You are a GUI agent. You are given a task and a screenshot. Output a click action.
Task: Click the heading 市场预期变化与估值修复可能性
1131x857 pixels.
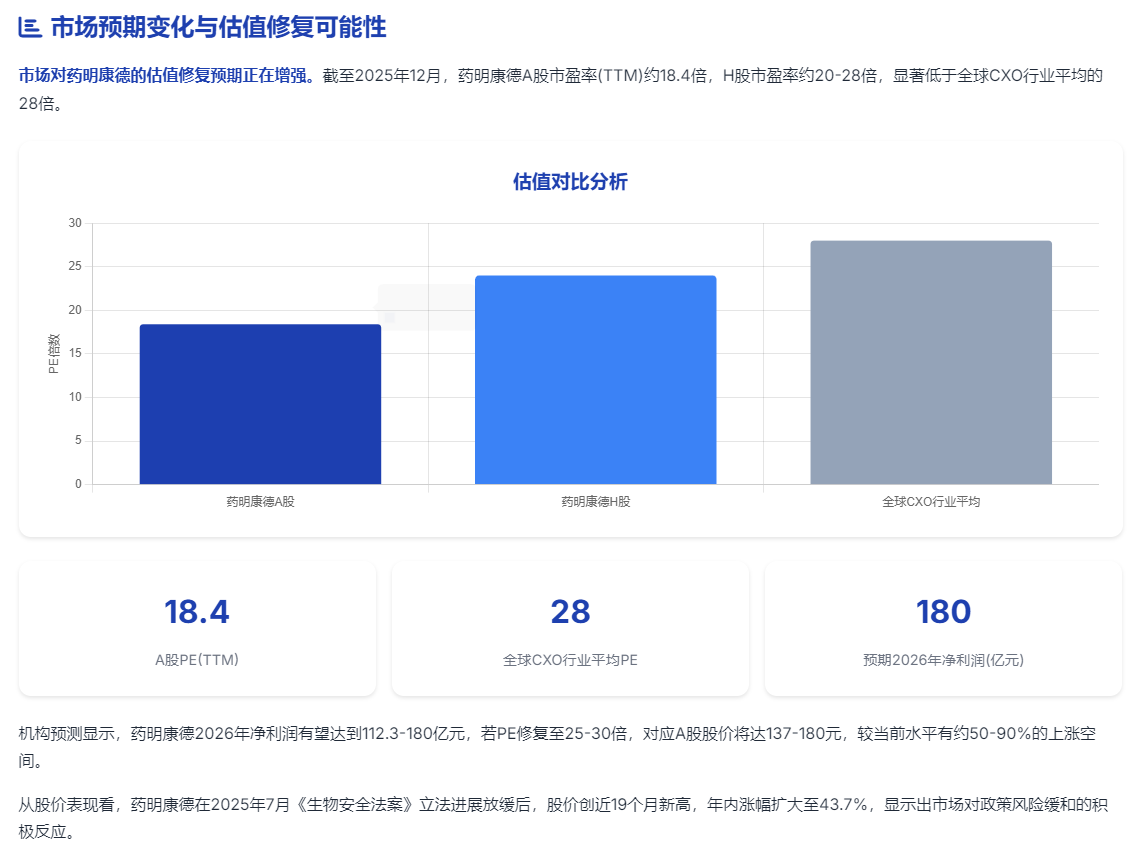[219, 27]
